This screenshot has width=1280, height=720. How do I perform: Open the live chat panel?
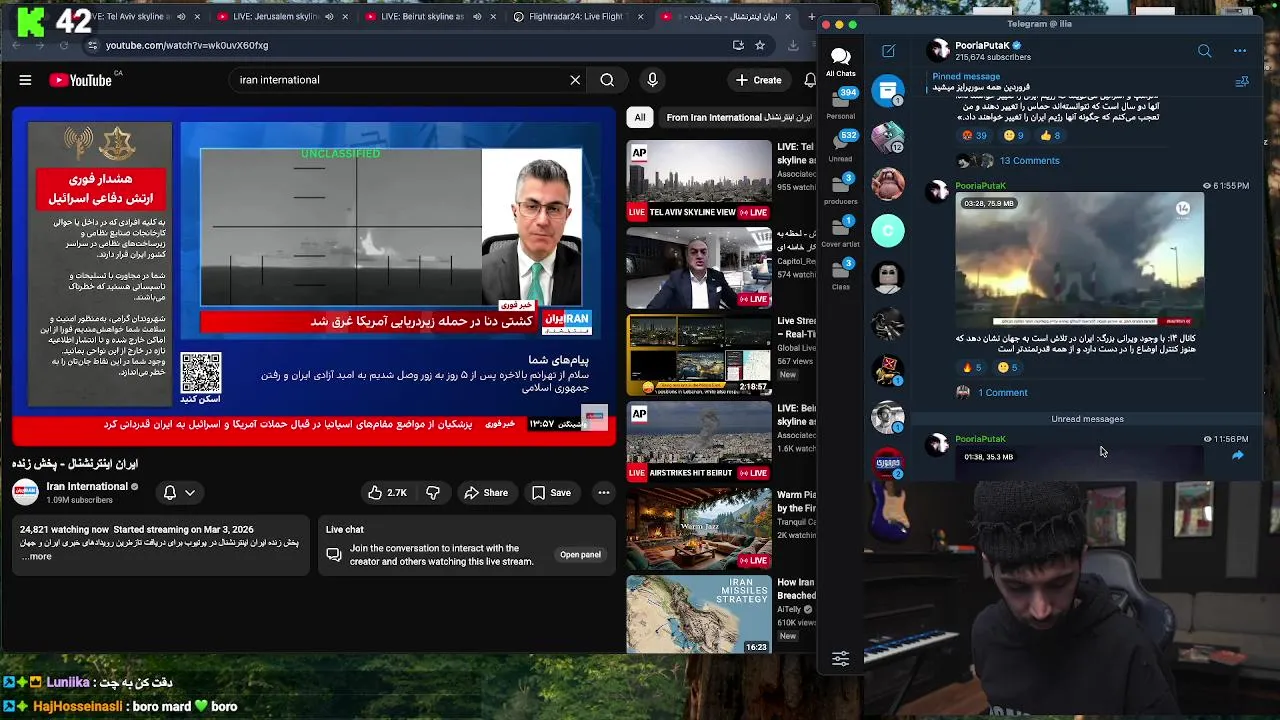[x=580, y=554]
